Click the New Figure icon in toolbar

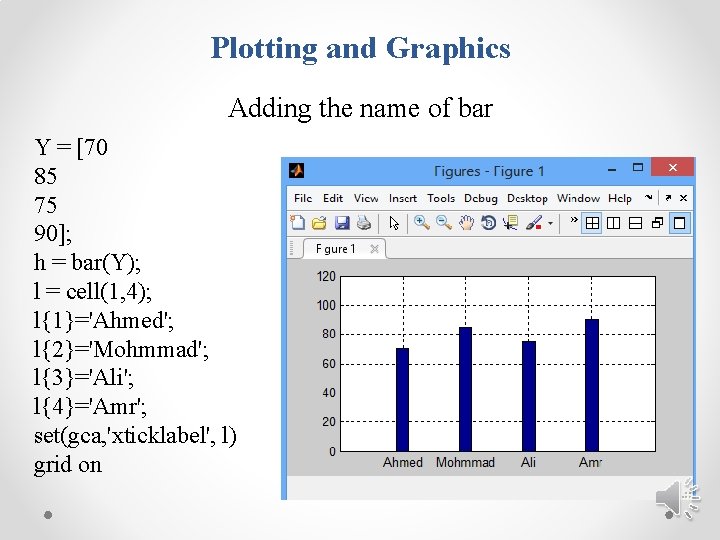(298, 223)
